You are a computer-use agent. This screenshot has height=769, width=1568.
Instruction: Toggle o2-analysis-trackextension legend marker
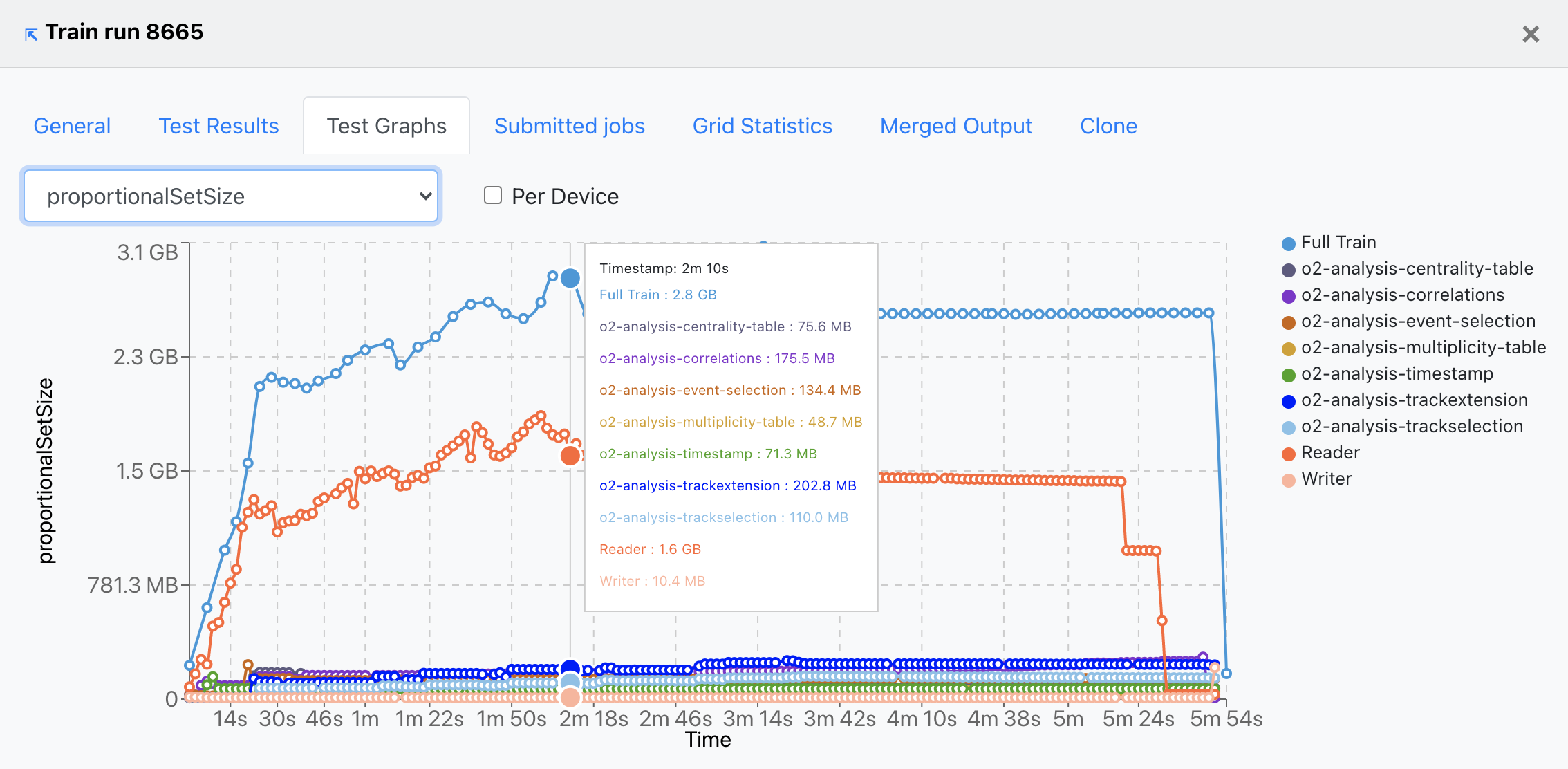(x=1288, y=401)
